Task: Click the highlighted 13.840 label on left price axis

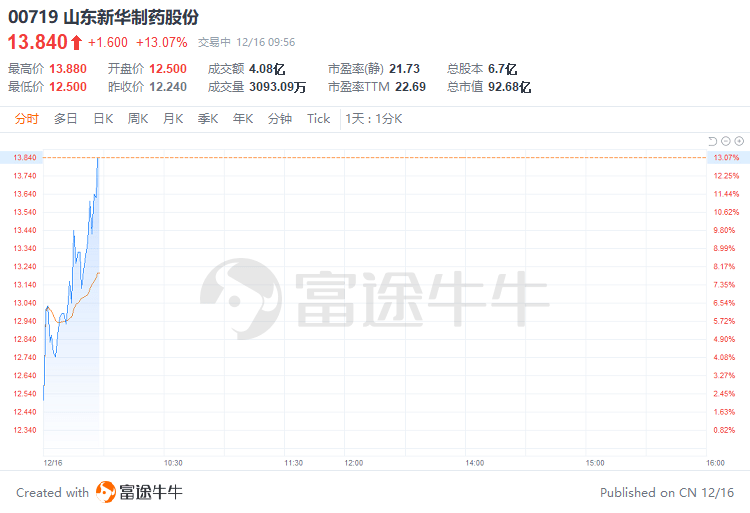Action: point(24,157)
